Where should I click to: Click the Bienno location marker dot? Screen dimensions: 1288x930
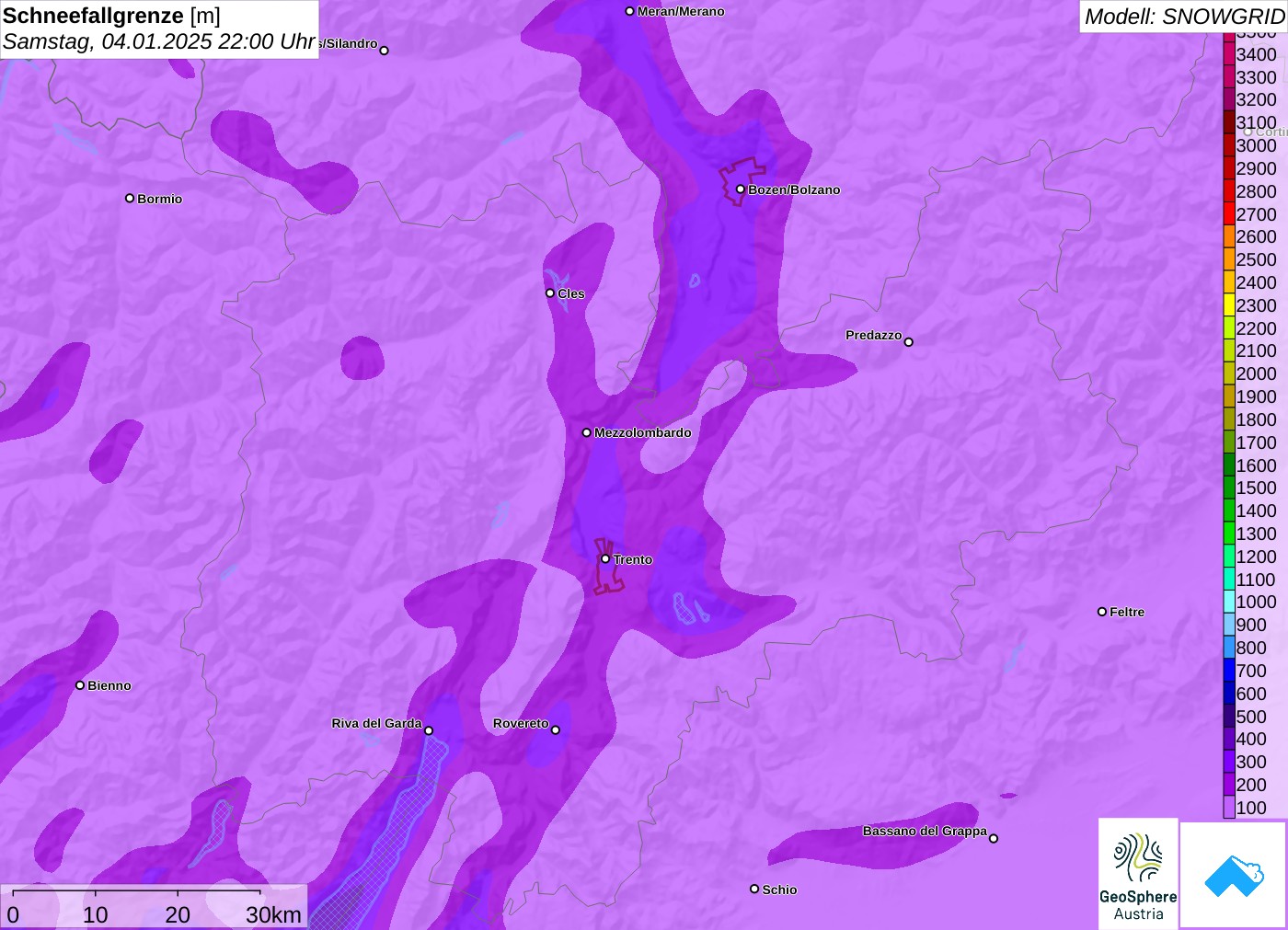pyautogui.click(x=80, y=685)
